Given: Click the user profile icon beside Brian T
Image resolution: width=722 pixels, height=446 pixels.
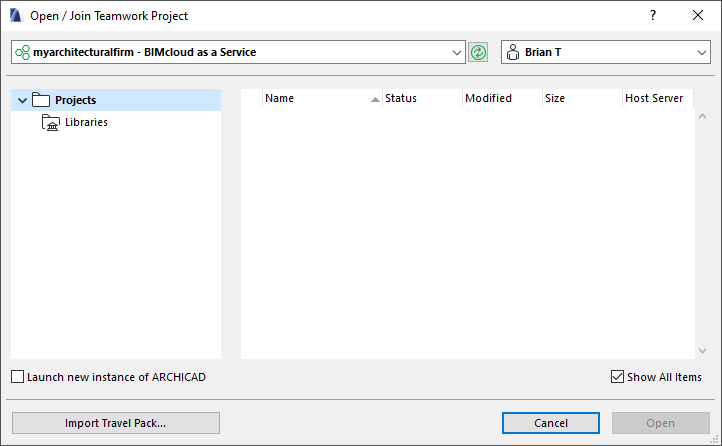Looking at the screenshot, I should tap(512, 52).
